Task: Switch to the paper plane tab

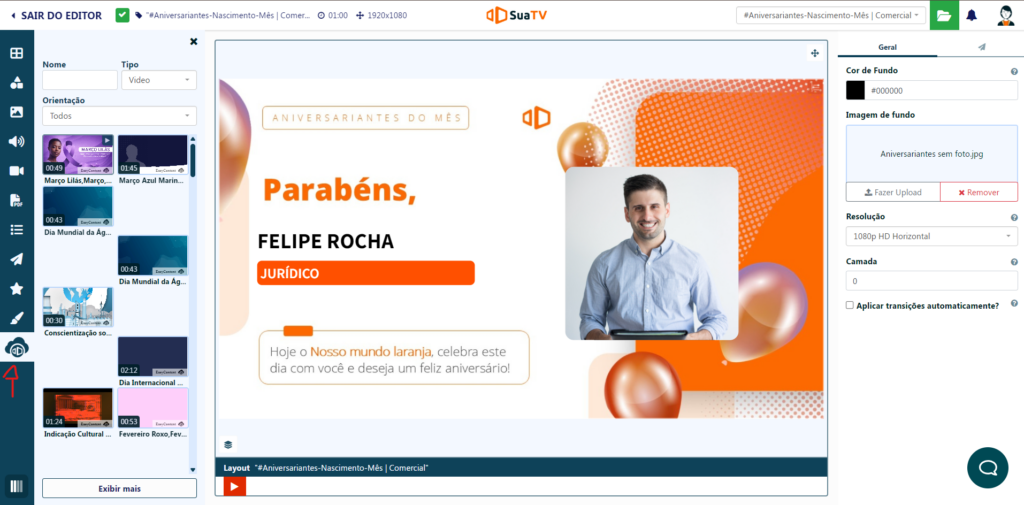Action: pos(981,47)
